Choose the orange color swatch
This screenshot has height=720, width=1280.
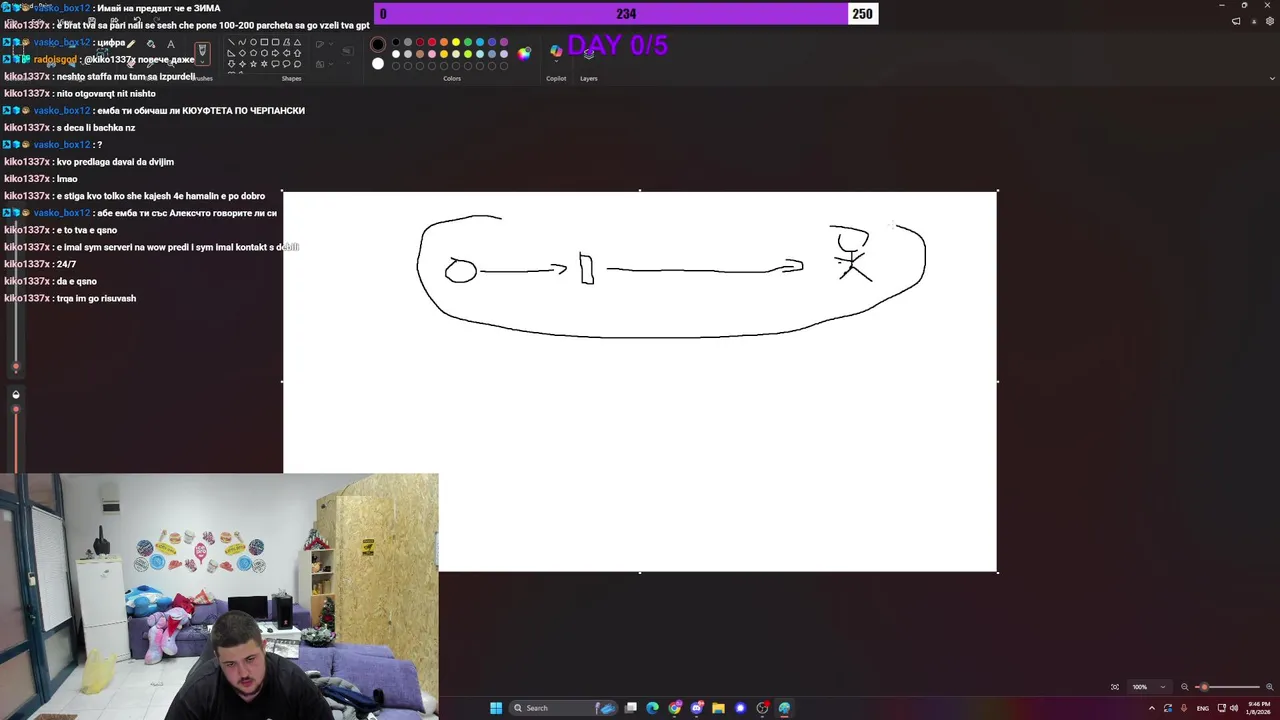click(x=444, y=42)
